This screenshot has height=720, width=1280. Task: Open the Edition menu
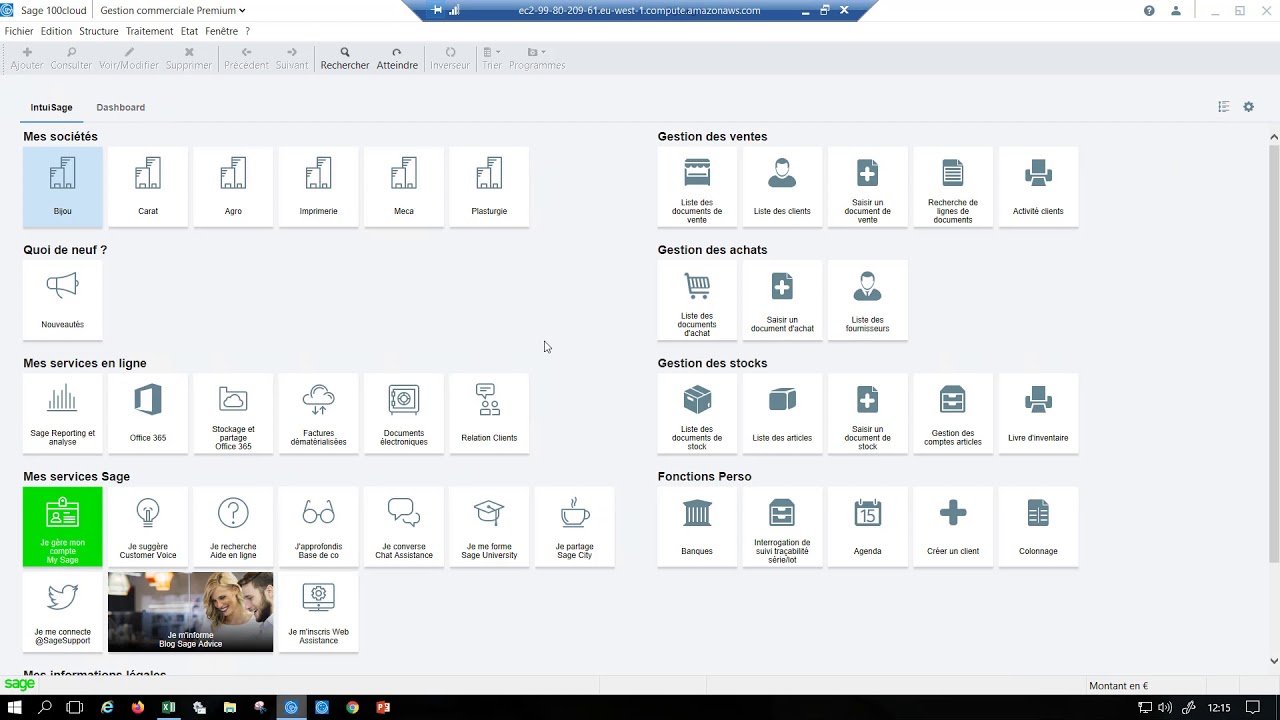56,31
